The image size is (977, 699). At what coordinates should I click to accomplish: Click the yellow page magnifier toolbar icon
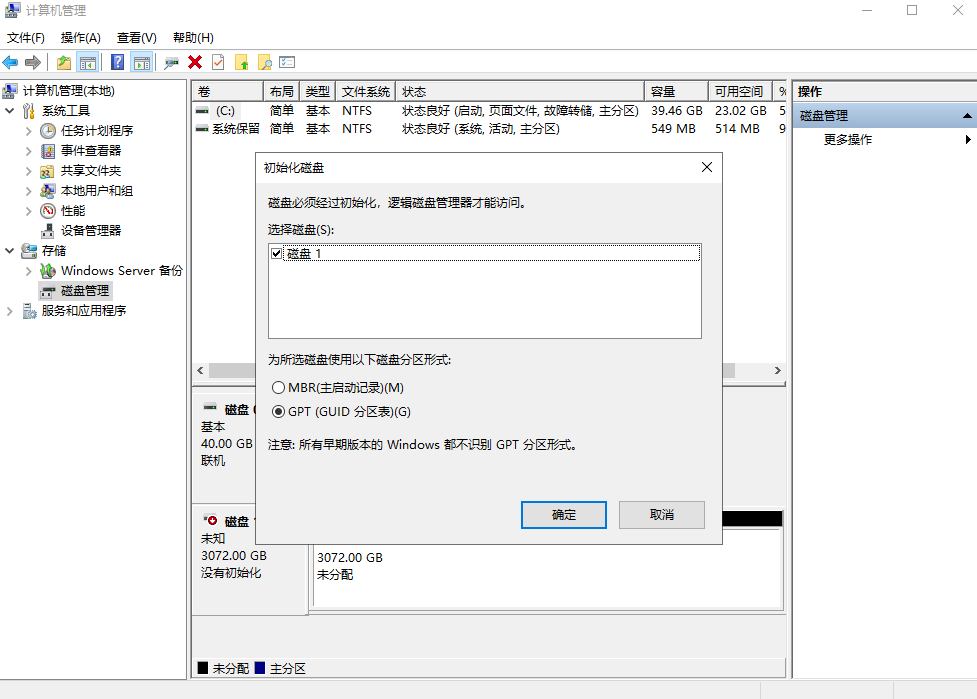[265, 62]
